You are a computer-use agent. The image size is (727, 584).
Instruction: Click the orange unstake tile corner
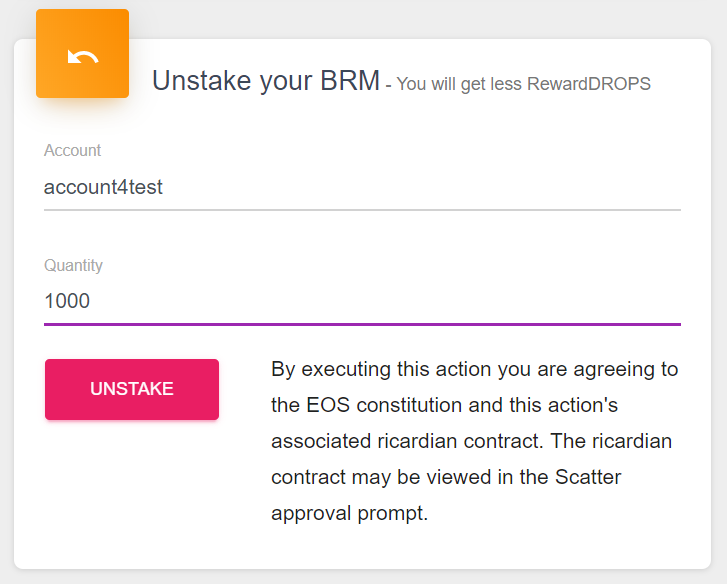83,53
